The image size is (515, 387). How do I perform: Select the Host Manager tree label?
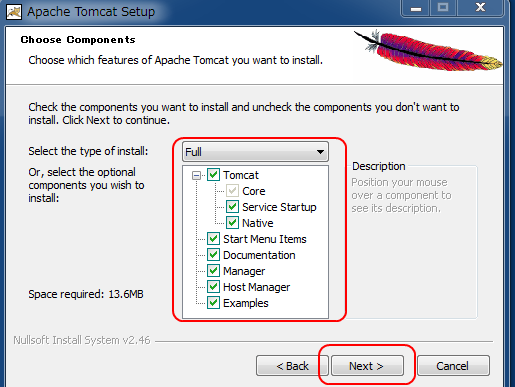(256, 287)
